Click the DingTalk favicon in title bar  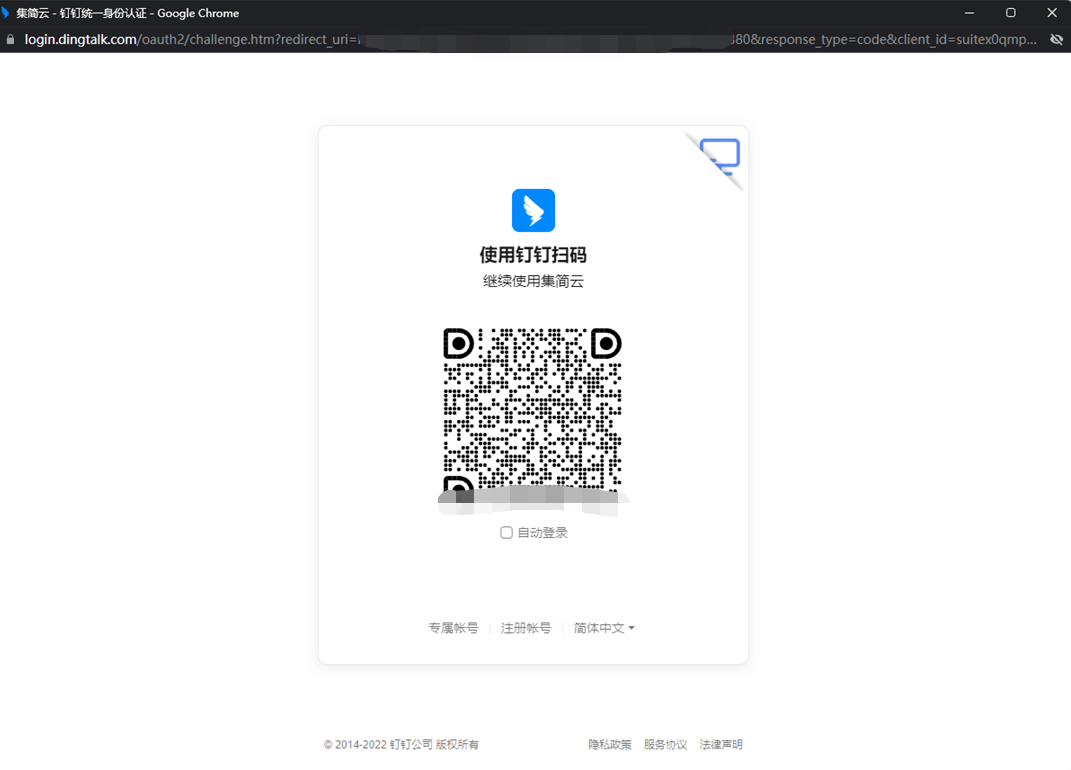(7, 13)
